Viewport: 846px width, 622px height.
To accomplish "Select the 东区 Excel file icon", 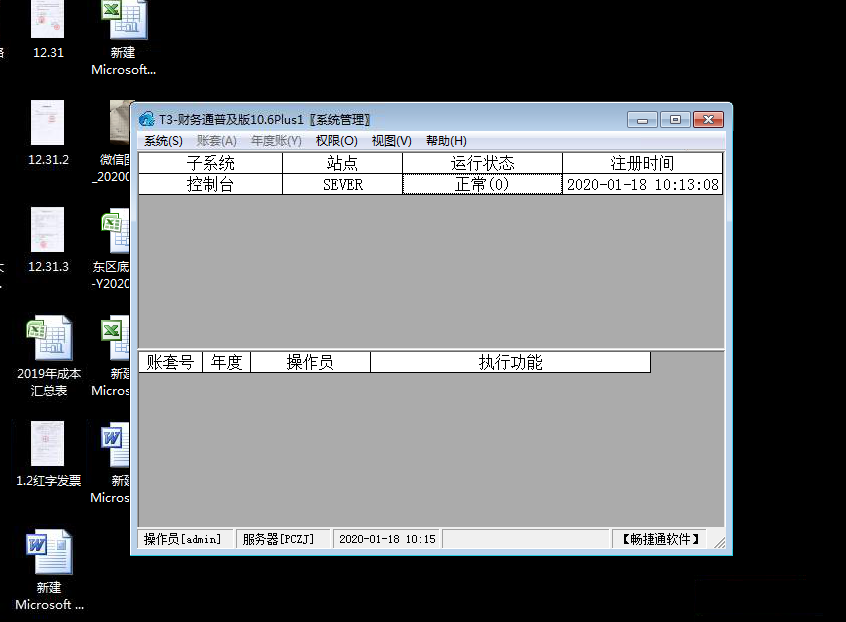I will tap(112, 250).
